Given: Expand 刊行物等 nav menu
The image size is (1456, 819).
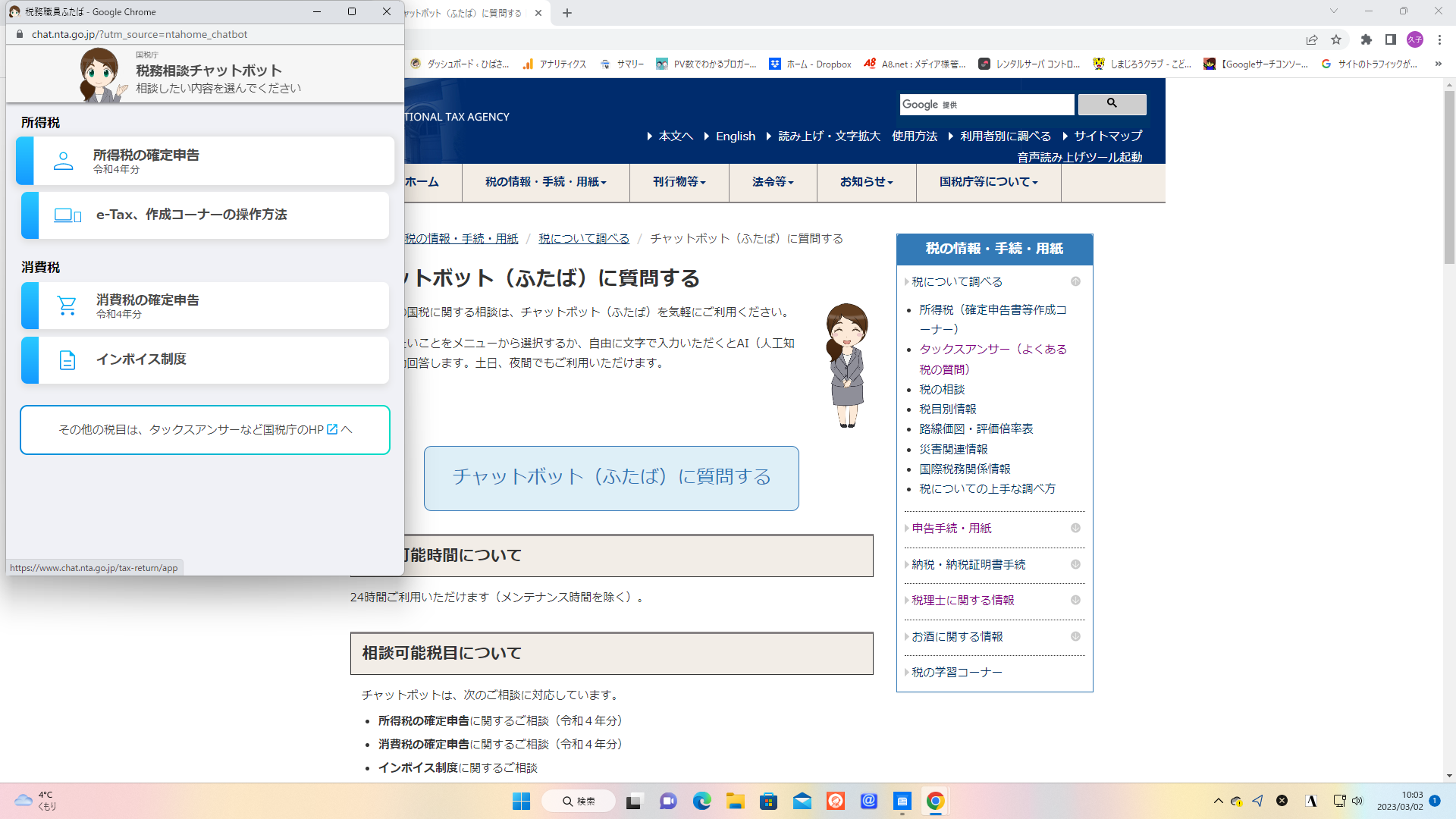Looking at the screenshot, I should 679,182.
